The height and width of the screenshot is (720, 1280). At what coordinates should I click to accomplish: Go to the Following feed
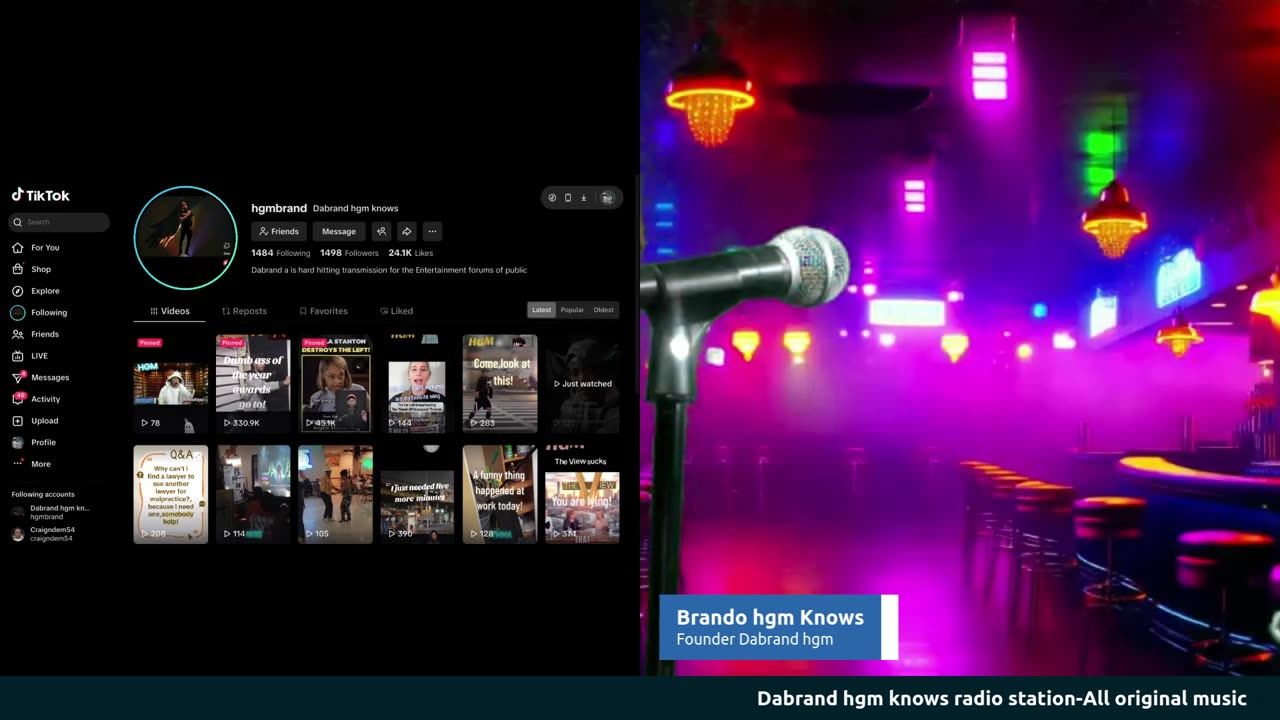[49, 312]
